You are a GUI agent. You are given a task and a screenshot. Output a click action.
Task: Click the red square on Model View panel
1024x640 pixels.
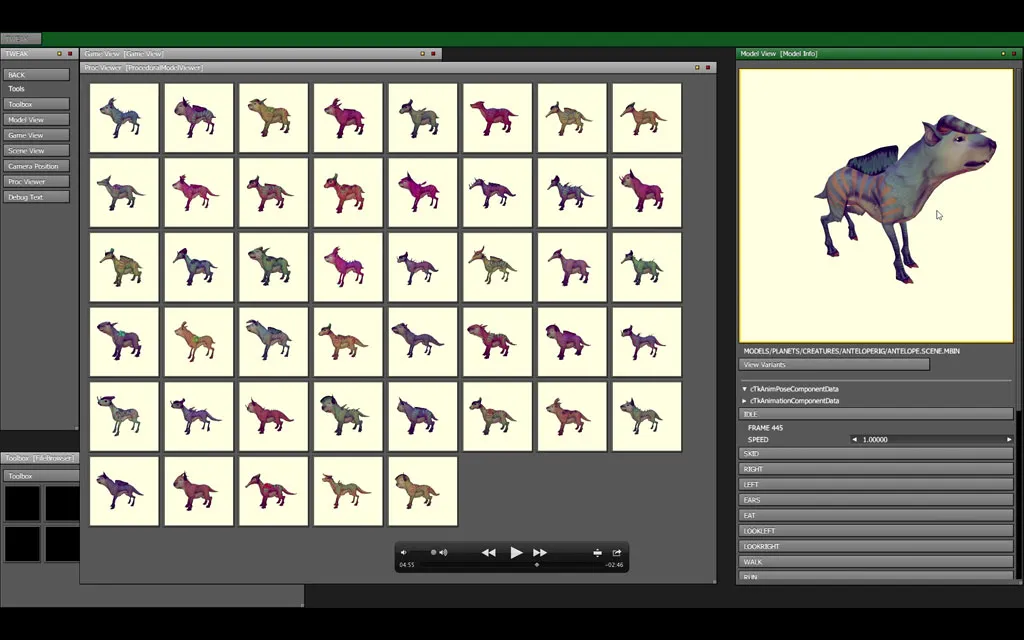click(x=1015, y=53)
